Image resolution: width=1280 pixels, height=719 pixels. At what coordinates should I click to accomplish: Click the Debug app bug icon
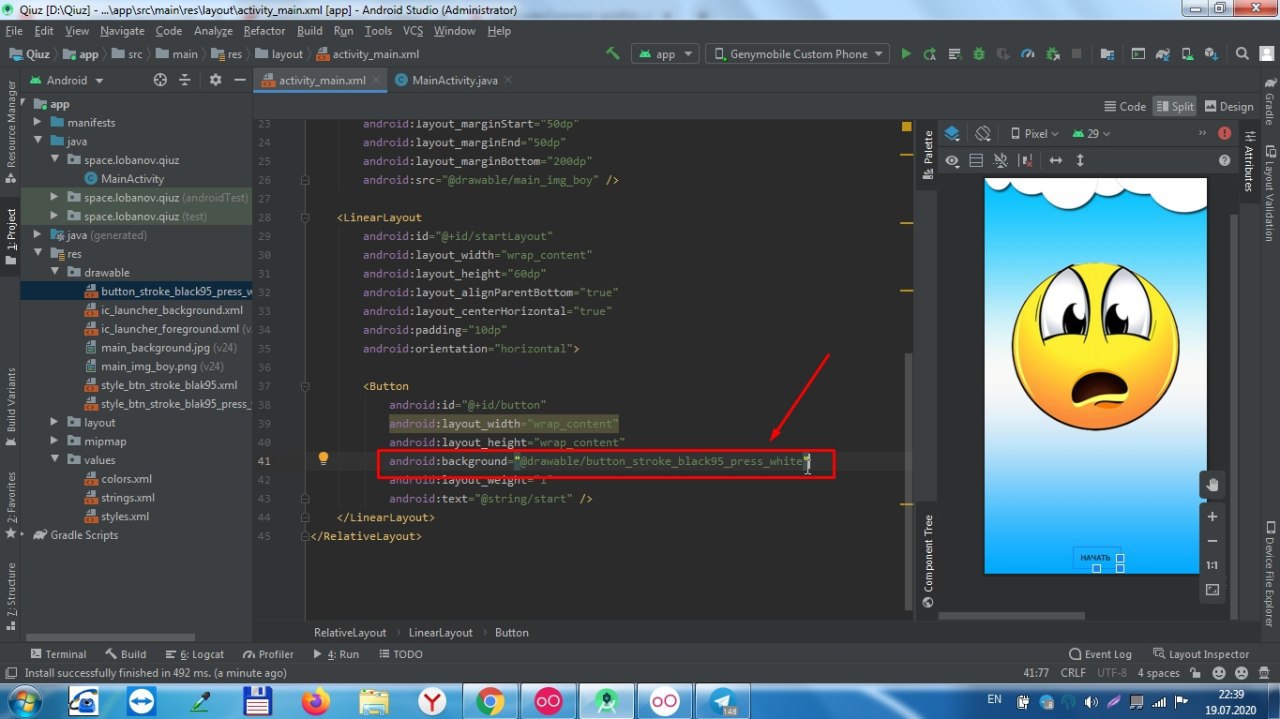tap(978, 54)
